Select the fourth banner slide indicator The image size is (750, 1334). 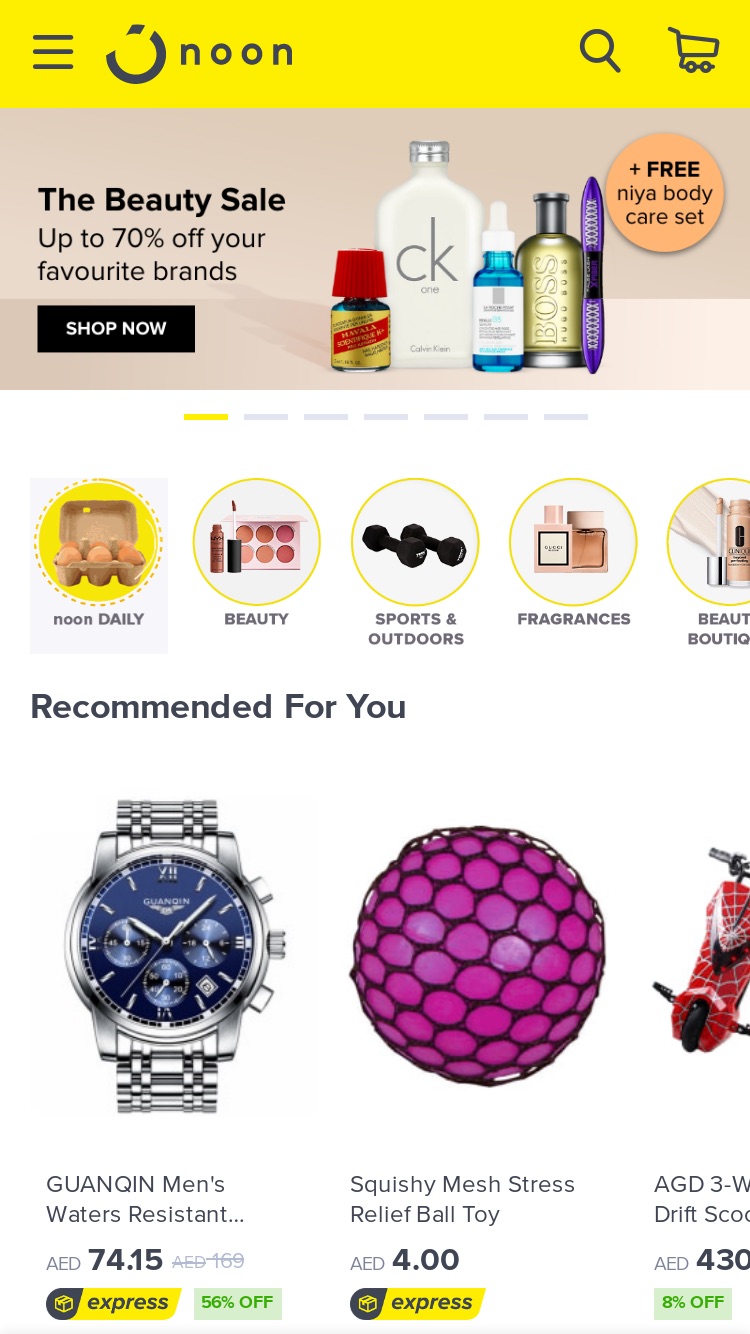click(x=386, y=417)
